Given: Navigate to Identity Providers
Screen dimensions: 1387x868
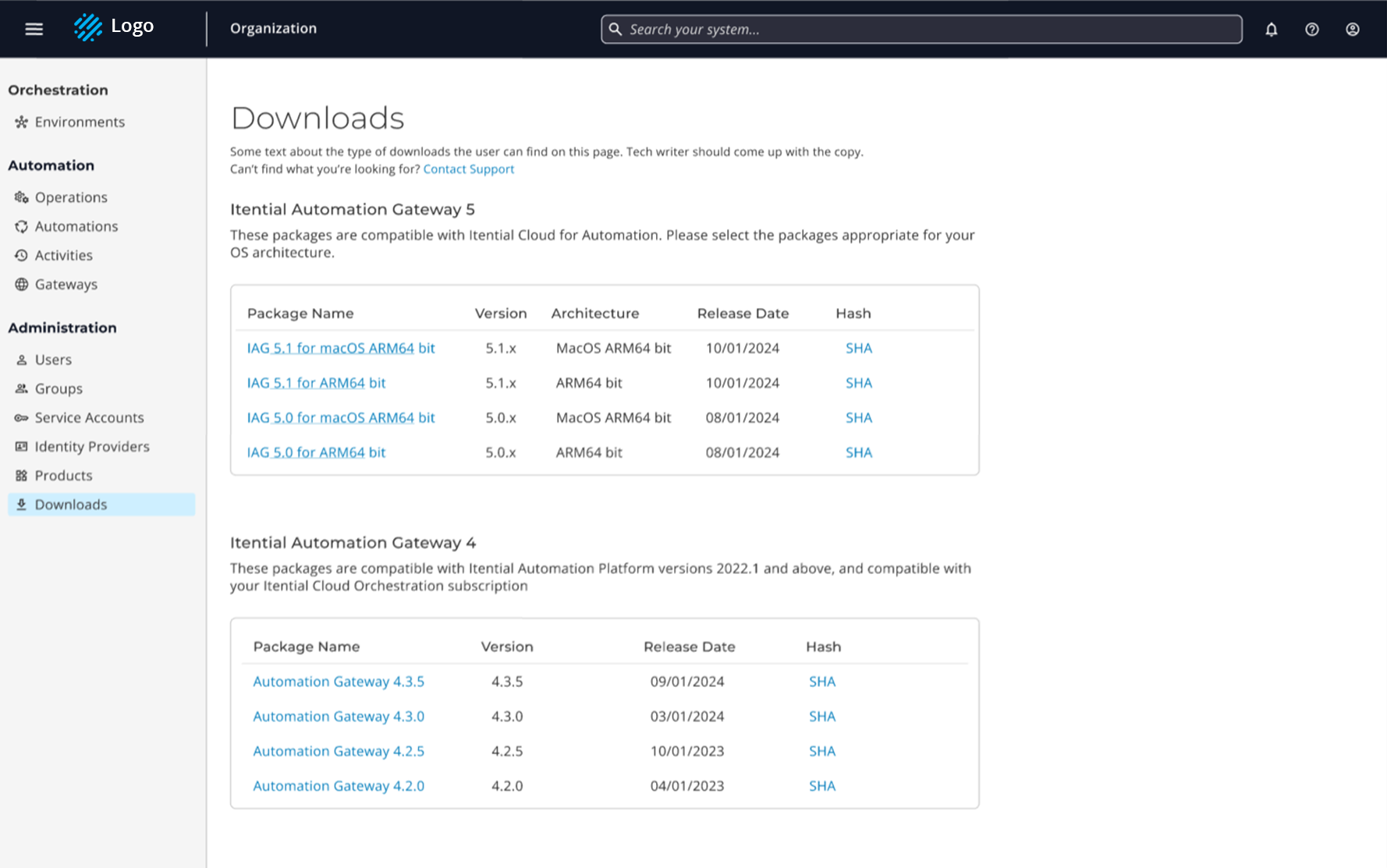Looking at the screenshot, I should tap(92, 446).
